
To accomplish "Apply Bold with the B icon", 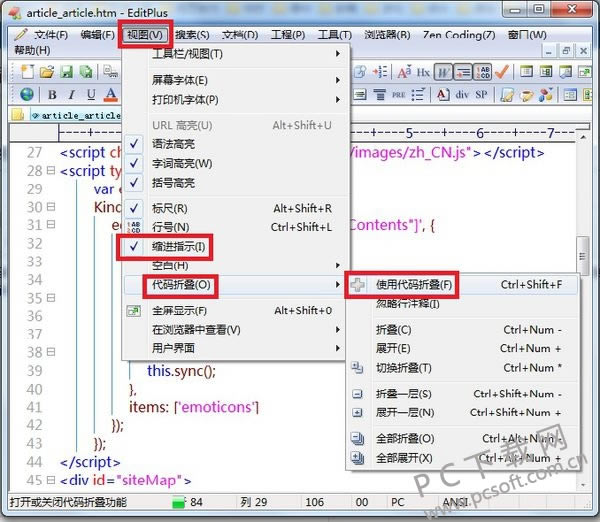I will coord(52,95).
